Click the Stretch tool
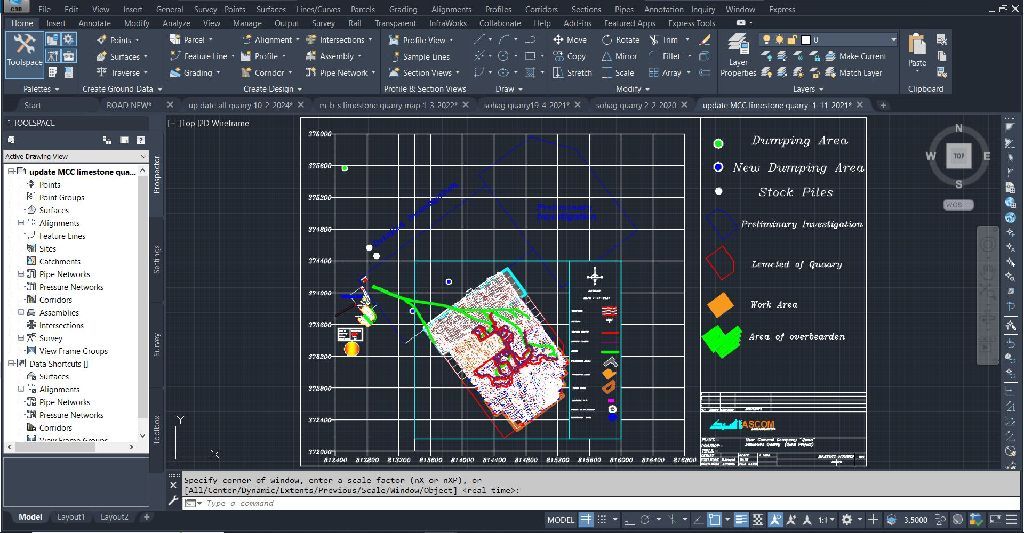Viewport: 1024px width, 533px height. coord(571,73)
